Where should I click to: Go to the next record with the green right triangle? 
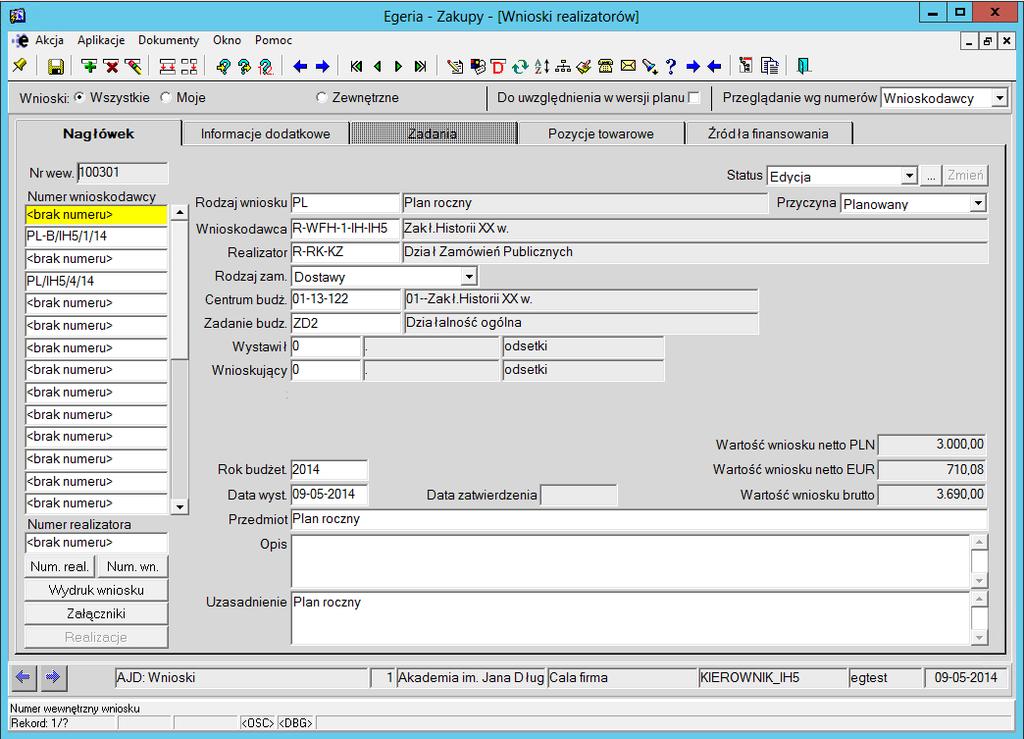398,66
